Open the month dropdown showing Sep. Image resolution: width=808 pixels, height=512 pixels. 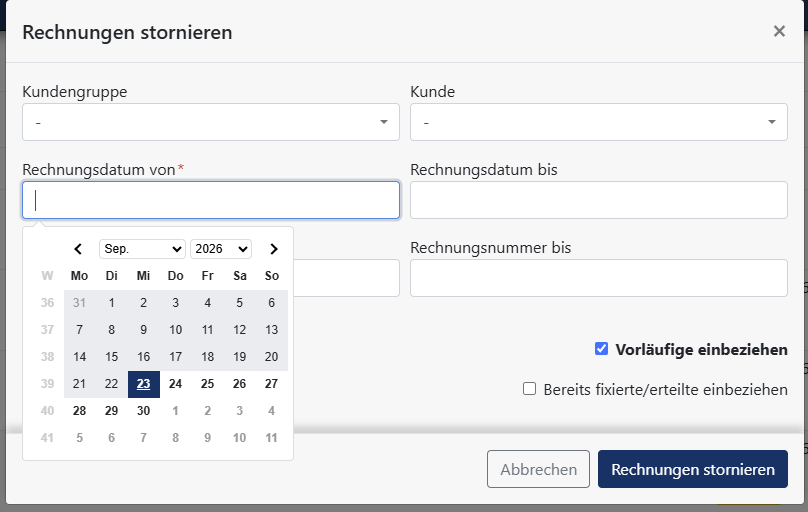tap(142, 249)
